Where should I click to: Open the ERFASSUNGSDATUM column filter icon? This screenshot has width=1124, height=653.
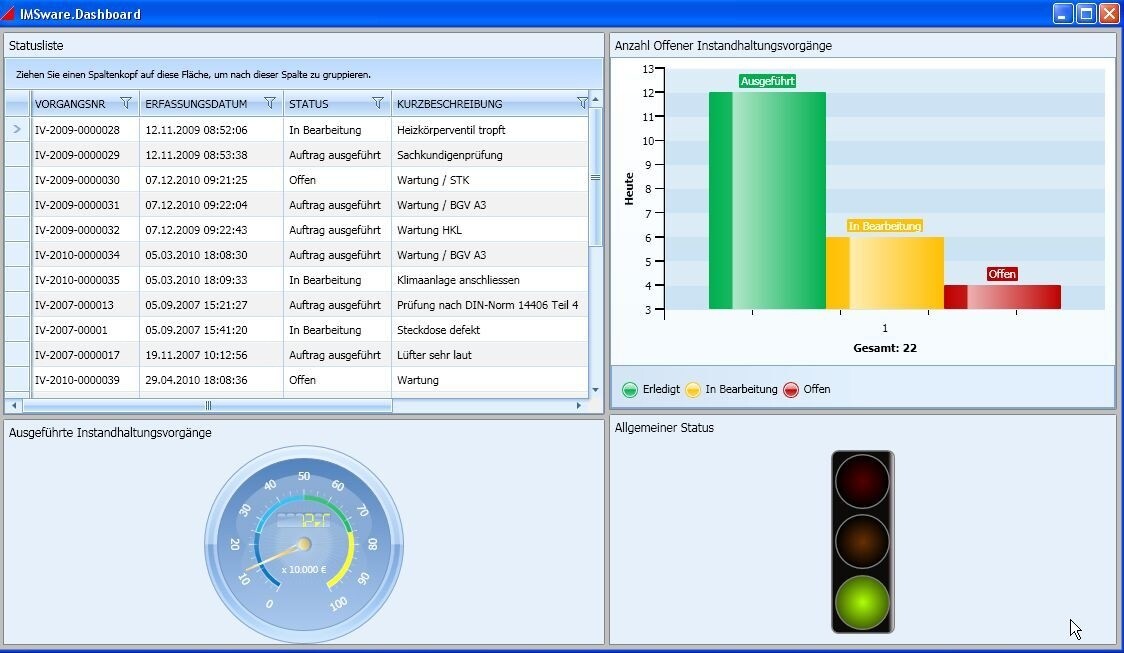(x=270, y=103)
